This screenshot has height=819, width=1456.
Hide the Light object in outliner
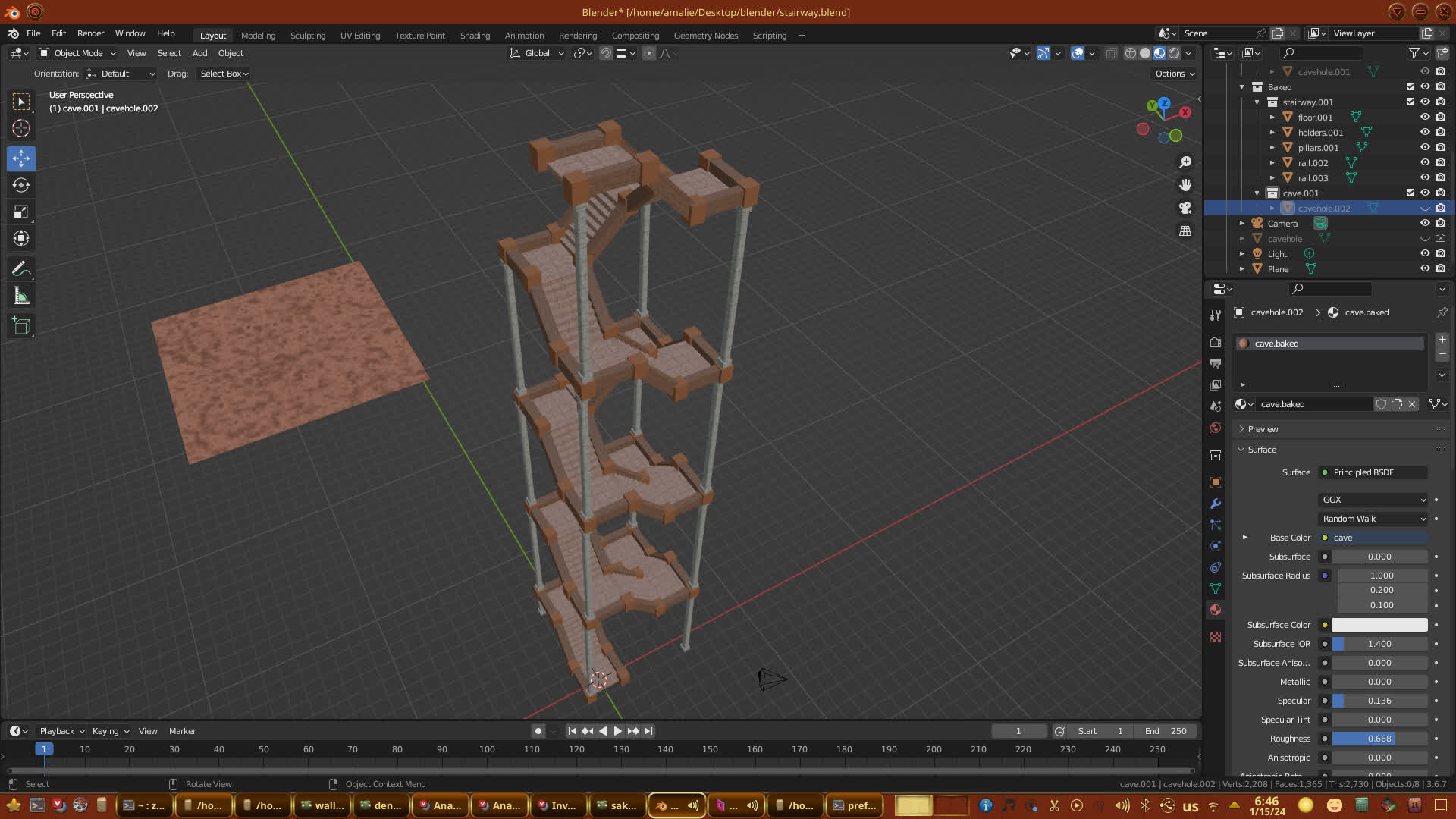pyautogui.click(x=1425, y=253)
